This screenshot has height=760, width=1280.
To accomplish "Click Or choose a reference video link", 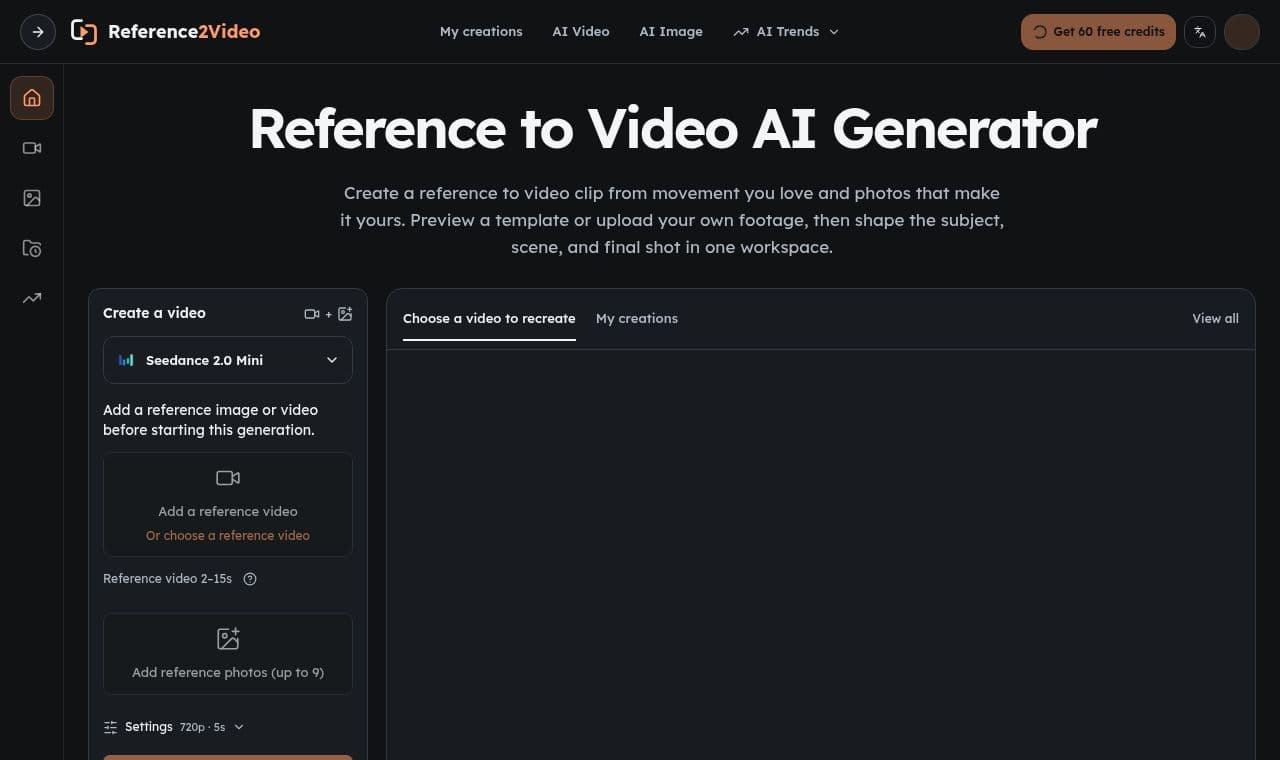I will 228,536.
